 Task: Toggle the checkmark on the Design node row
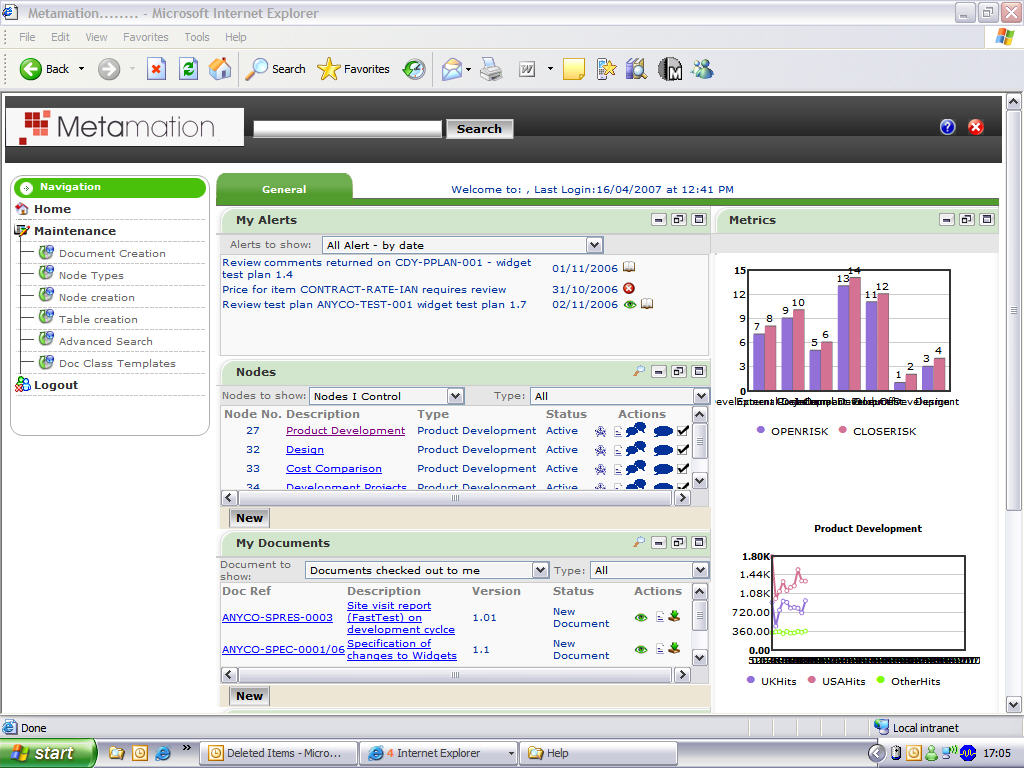click(683, 450)
